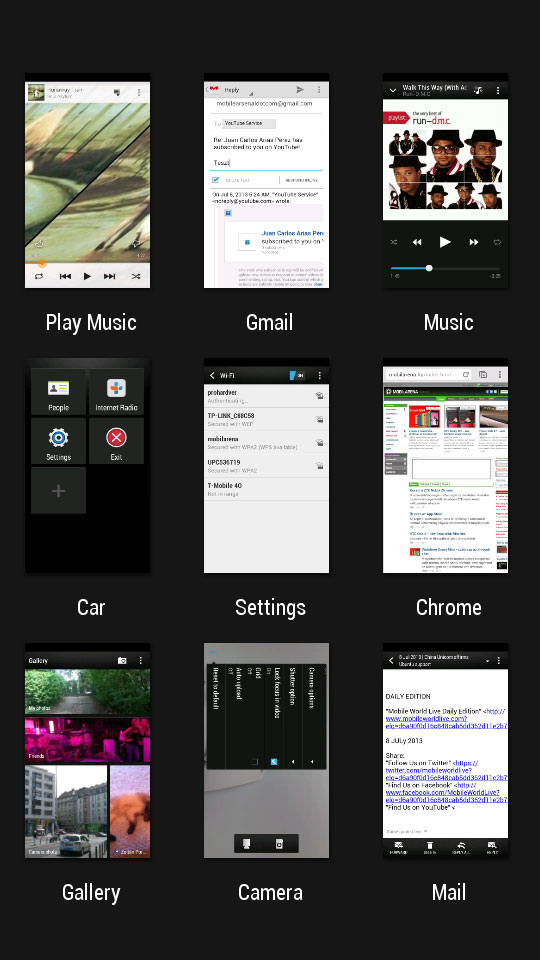Open the Gallery recent app thumbnail
This screenshot has width=540, height=960.
coord(88,751)
